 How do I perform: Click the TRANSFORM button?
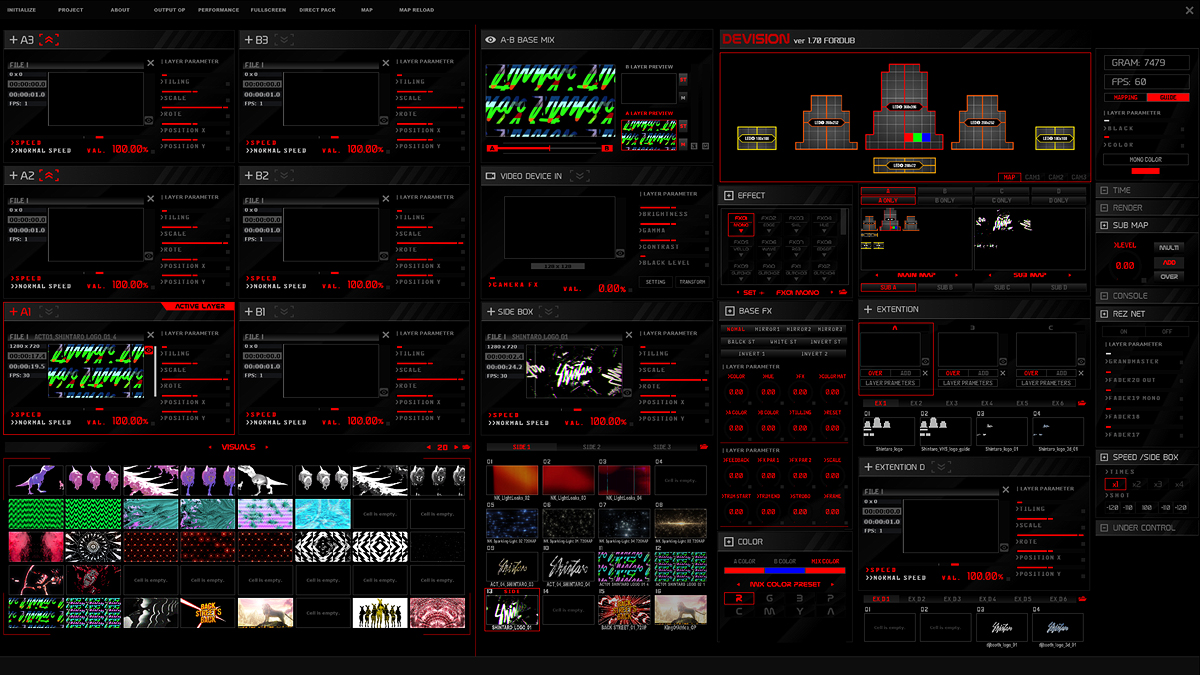tap(691, 282)
